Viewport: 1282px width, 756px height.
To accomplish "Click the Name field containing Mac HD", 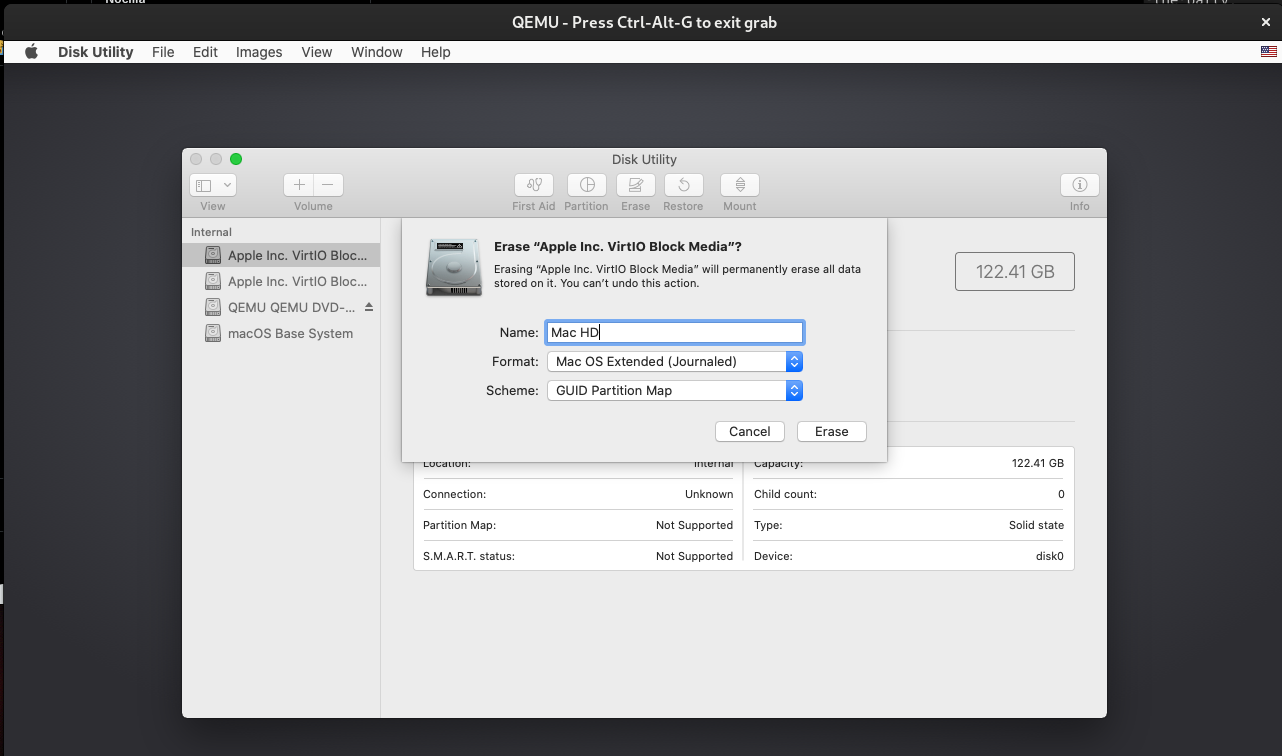I will pyautogui.click(x=675, y=332).
